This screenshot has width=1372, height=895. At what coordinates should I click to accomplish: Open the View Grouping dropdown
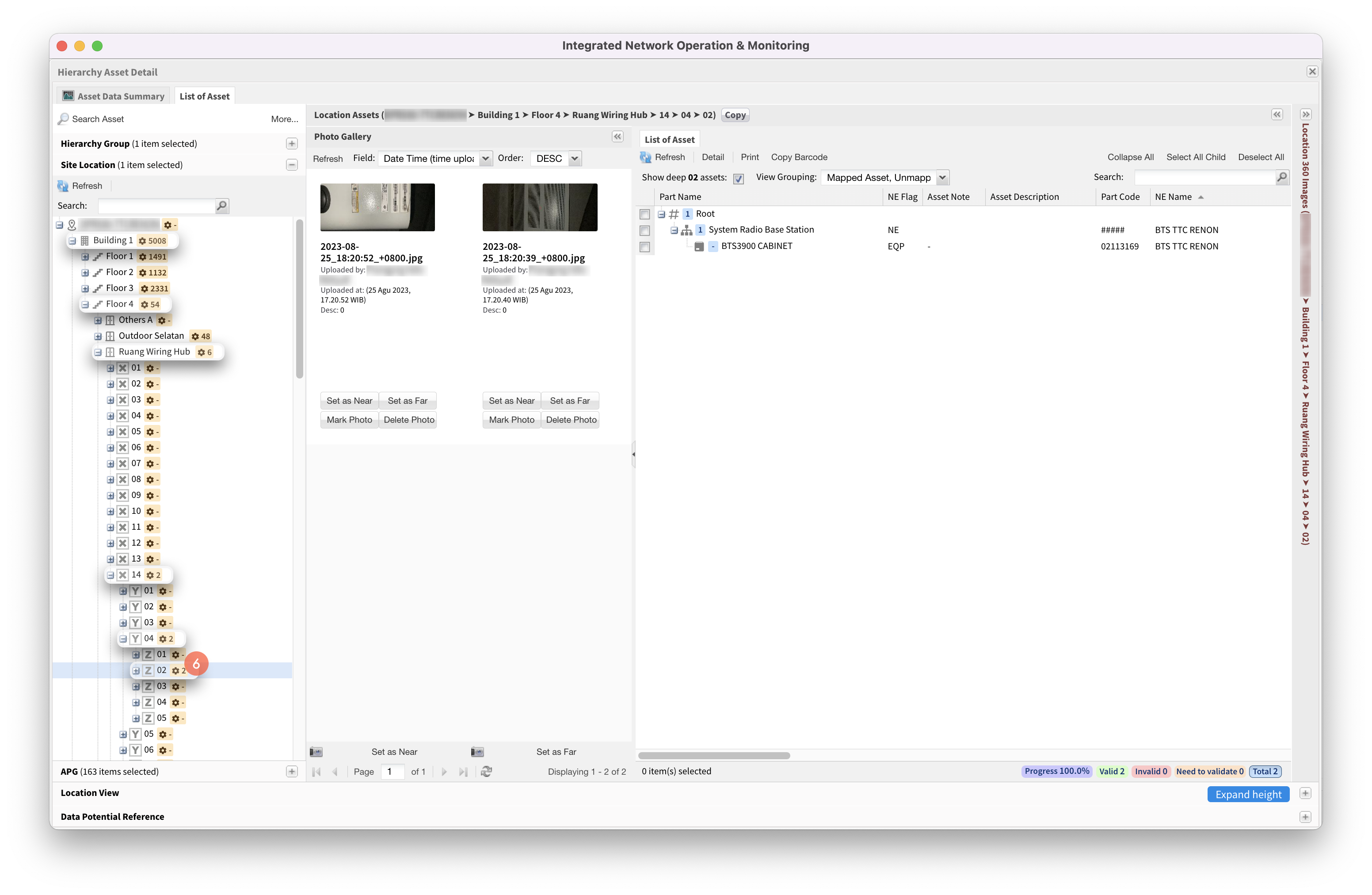pyautogui.click(x=942, y=178)
